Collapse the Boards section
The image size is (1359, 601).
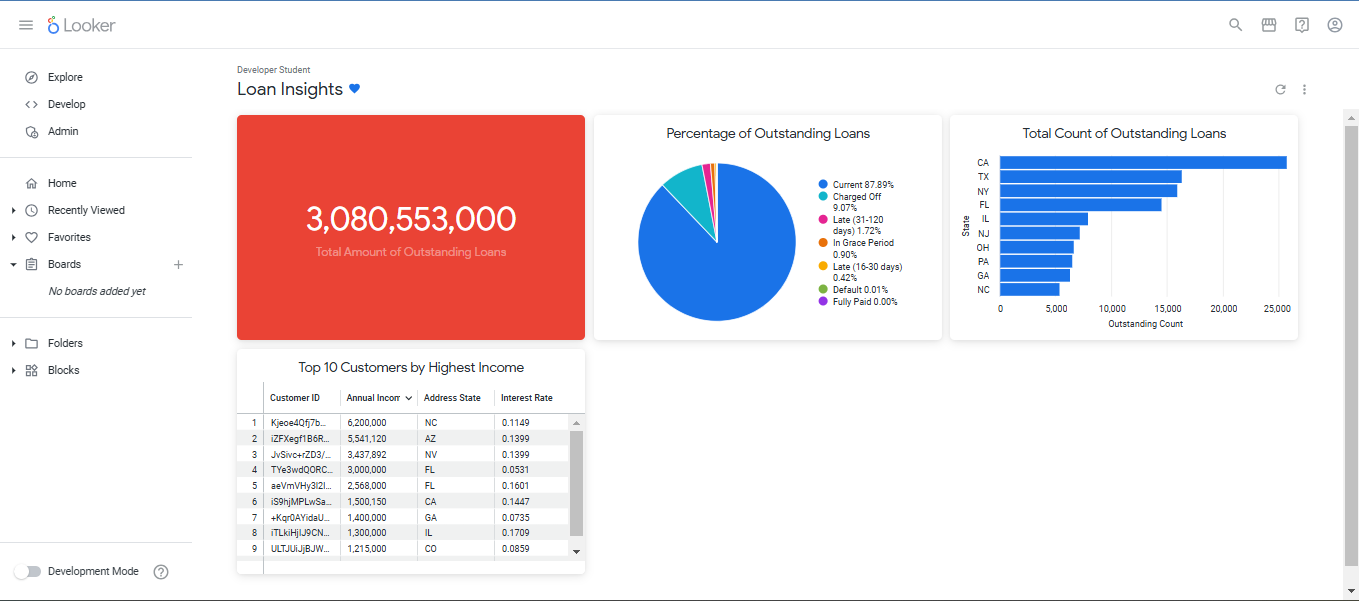pyautogui.click(x=13, y=265)
